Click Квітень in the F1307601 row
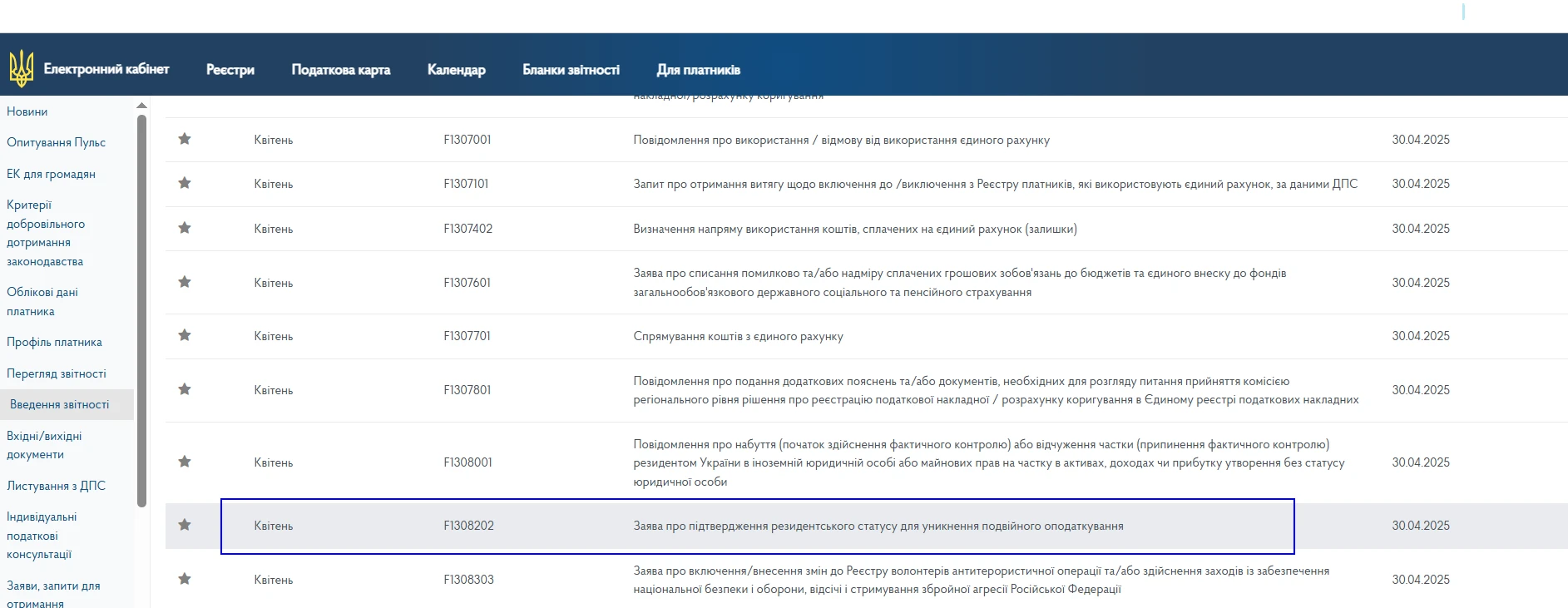1568x608 pixels. 274,283
